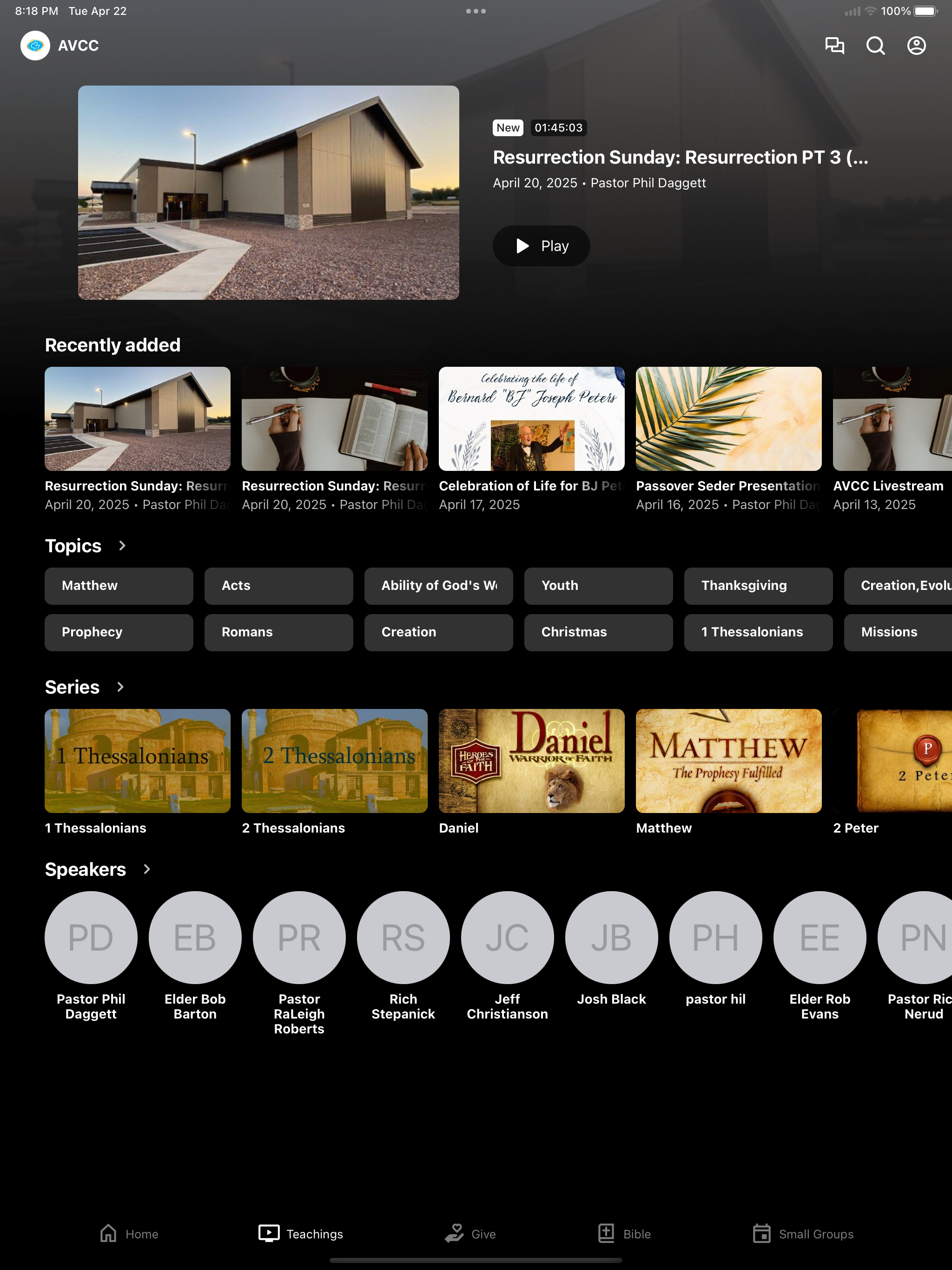This screenshot has width=952, height=1270.
Task: Expand the Speakers section chevron
Action: point(146,869)
